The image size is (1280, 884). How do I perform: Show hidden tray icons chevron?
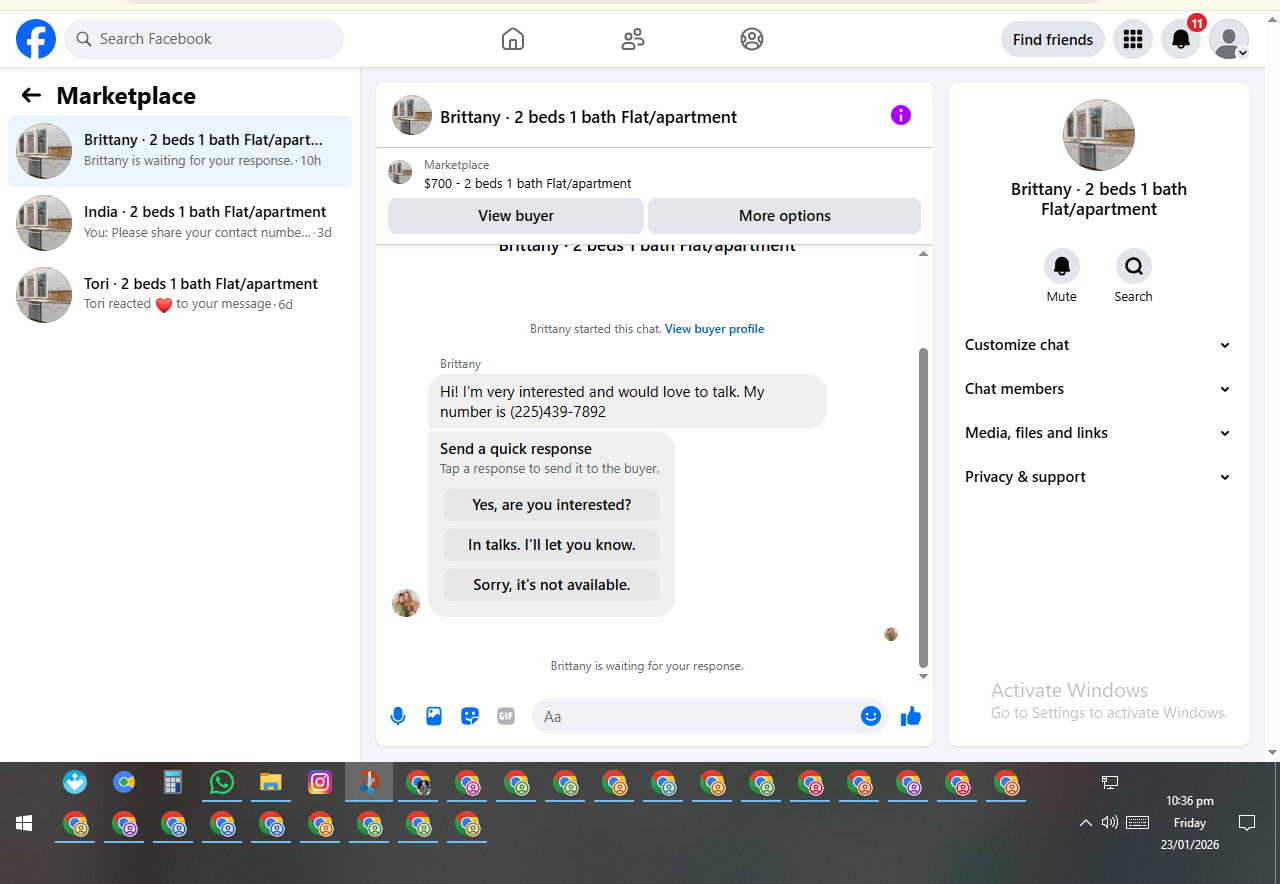click(1086, 823)
